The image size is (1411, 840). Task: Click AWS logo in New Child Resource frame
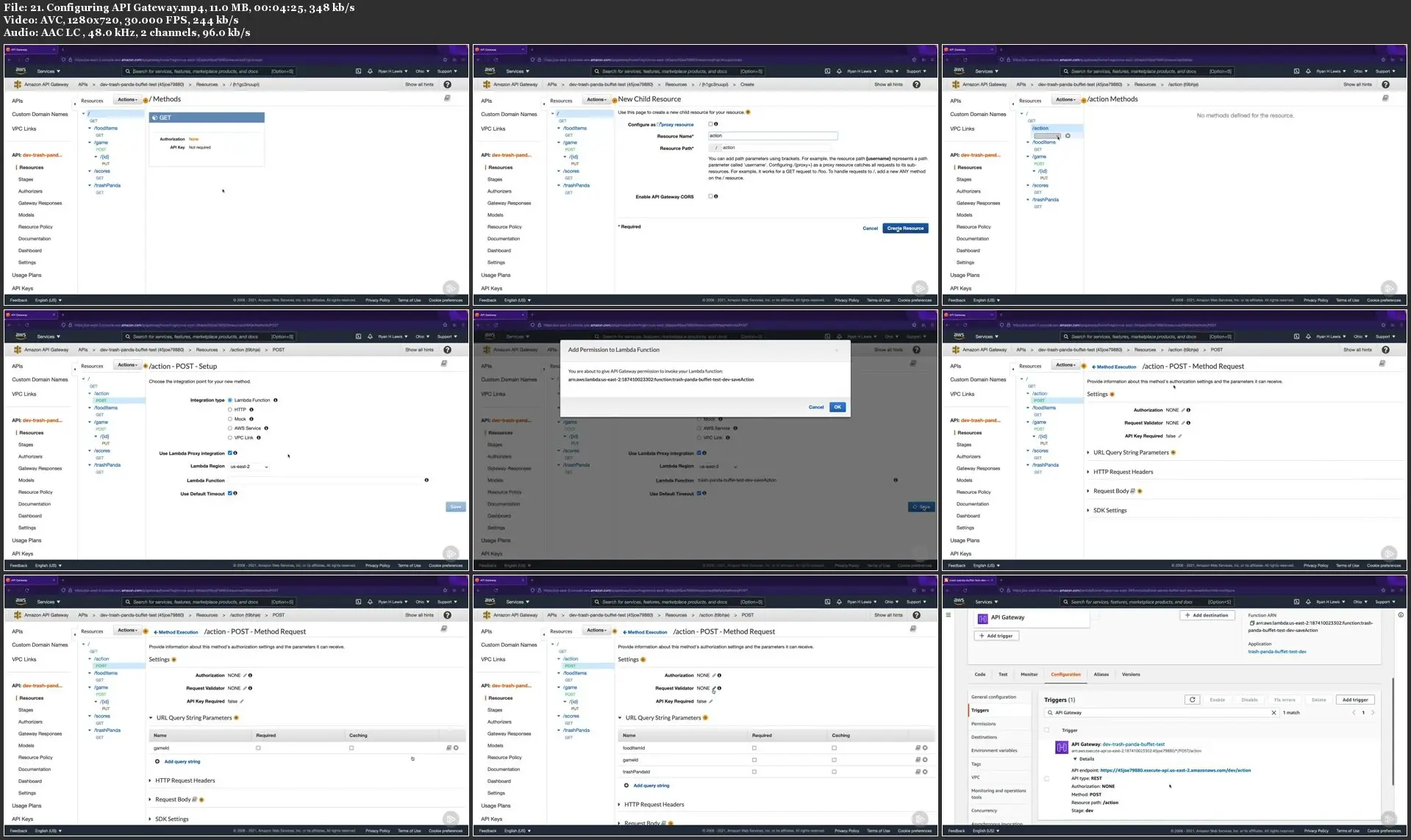(490, 71)
